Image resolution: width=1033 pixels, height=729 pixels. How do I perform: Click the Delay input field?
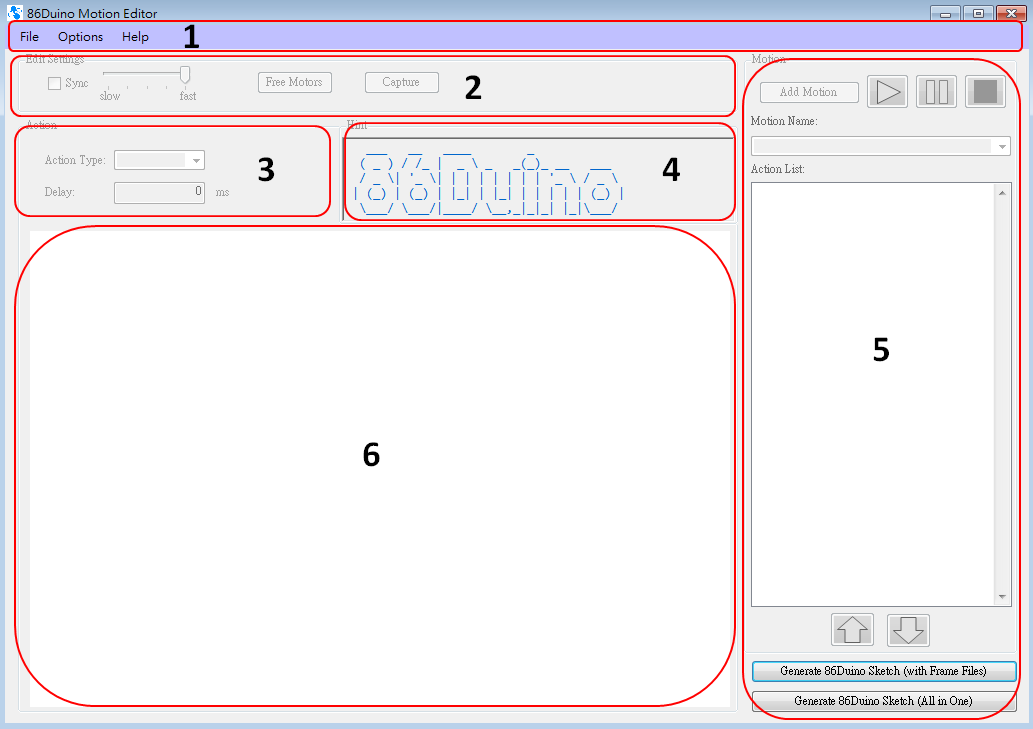(x=159, y=192)
